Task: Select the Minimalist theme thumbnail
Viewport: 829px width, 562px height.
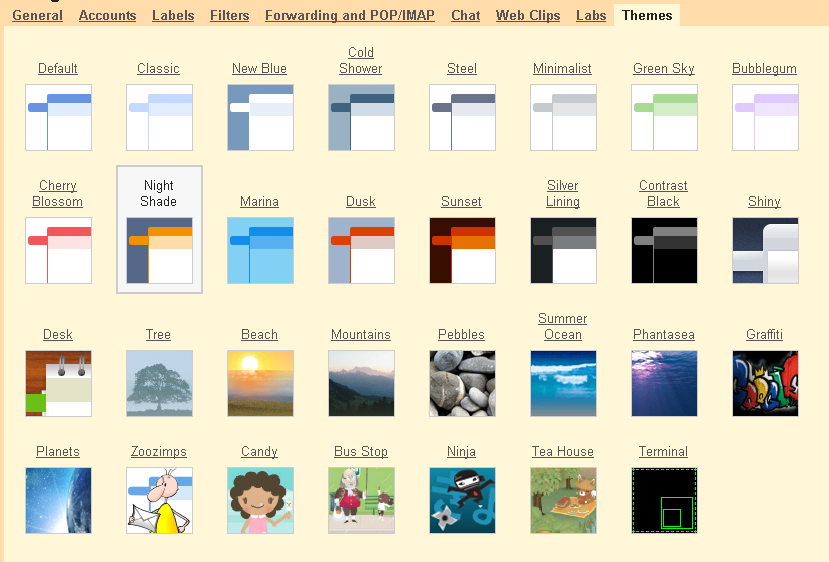Action: point(564,117)
